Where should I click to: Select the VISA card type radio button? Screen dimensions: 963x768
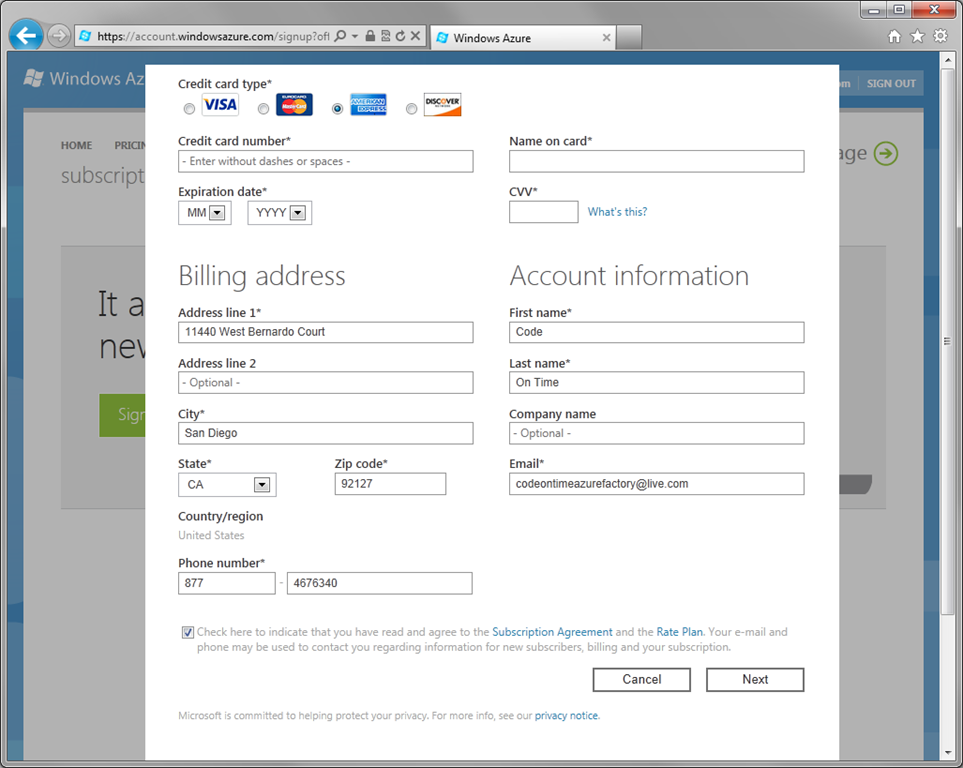tap(189, 109)
